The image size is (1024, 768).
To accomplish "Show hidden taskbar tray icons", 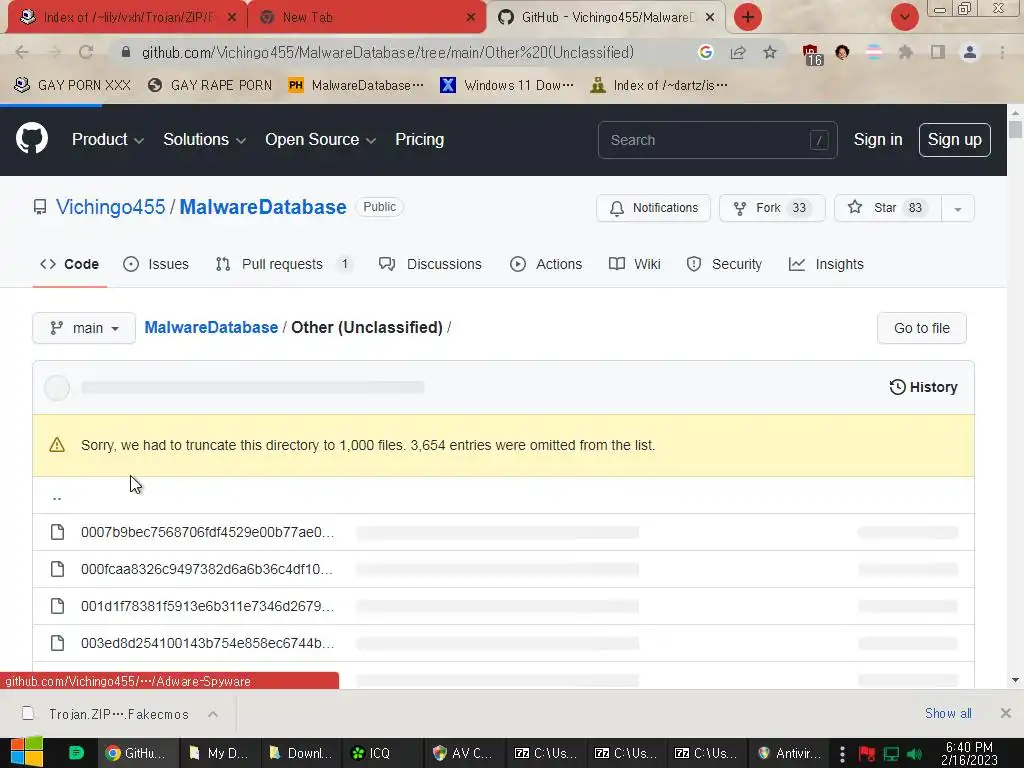I will tap(842, 754).
